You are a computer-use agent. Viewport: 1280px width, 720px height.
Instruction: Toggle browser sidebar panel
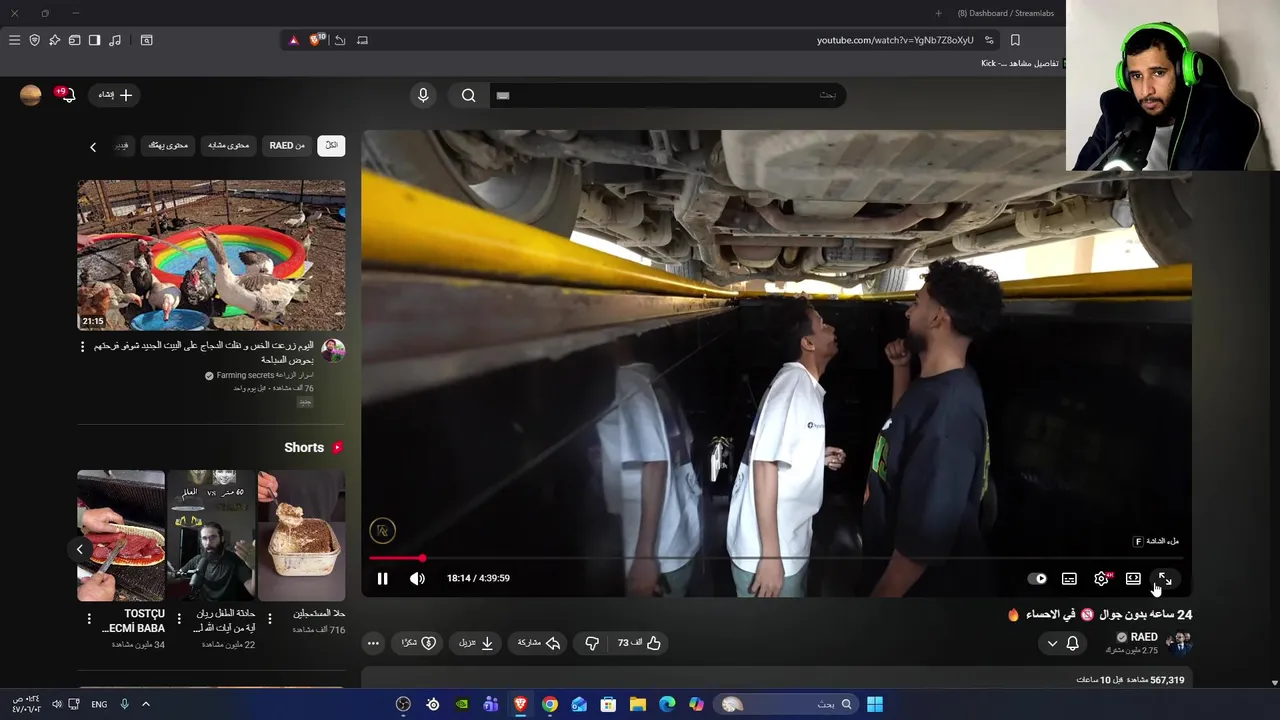coord(94,40)
